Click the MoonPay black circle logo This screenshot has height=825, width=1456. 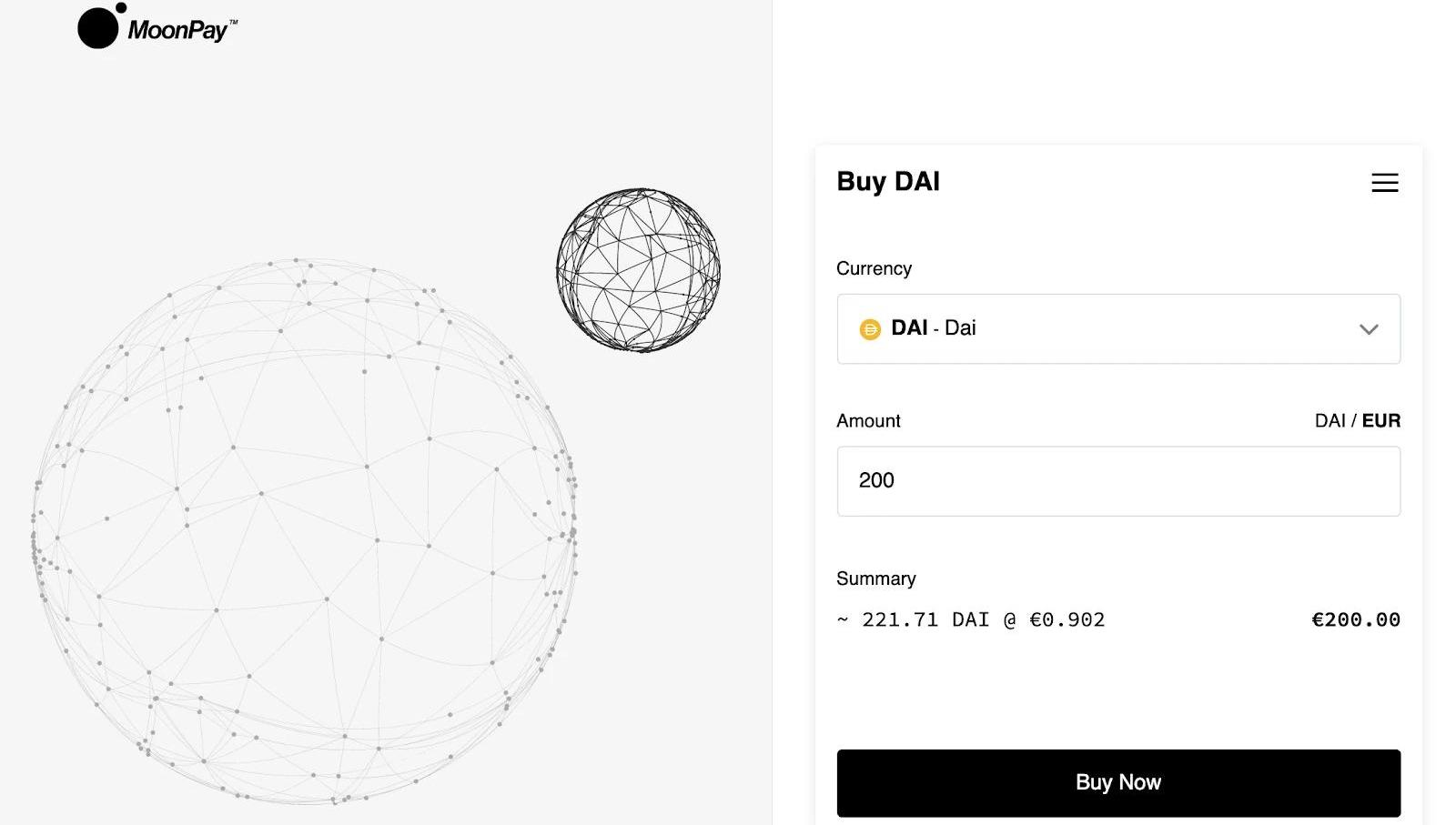tap(98, 27)
